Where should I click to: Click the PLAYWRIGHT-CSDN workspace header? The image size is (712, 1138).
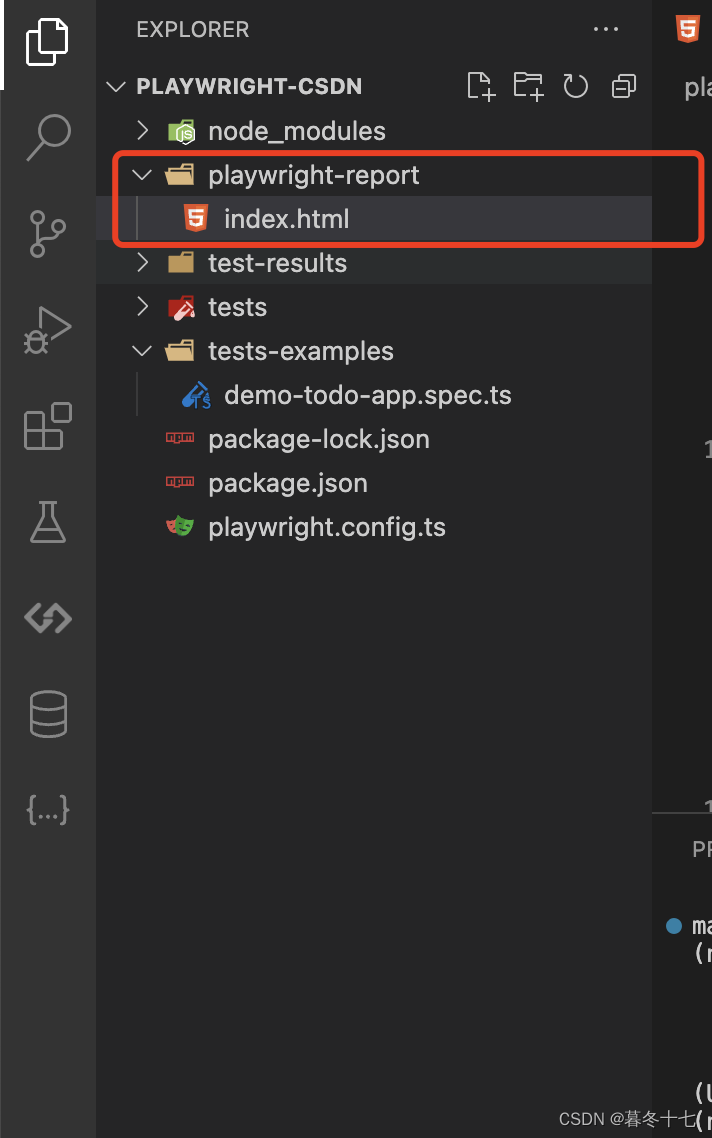click(251, 86)
